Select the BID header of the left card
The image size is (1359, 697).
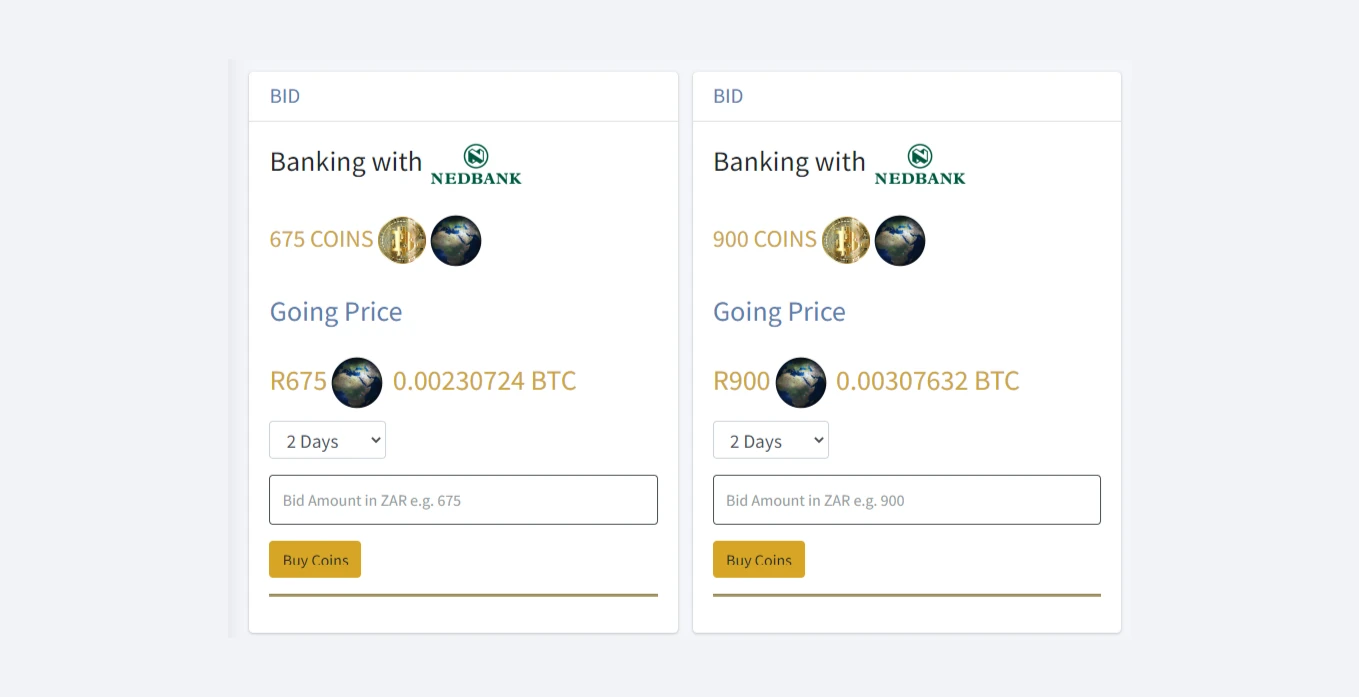(285, 96)
